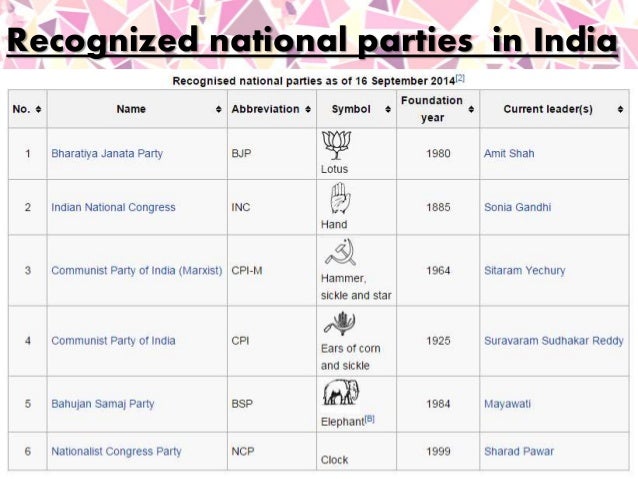Follow the Amit Shah leader link

tap(509, 153)
